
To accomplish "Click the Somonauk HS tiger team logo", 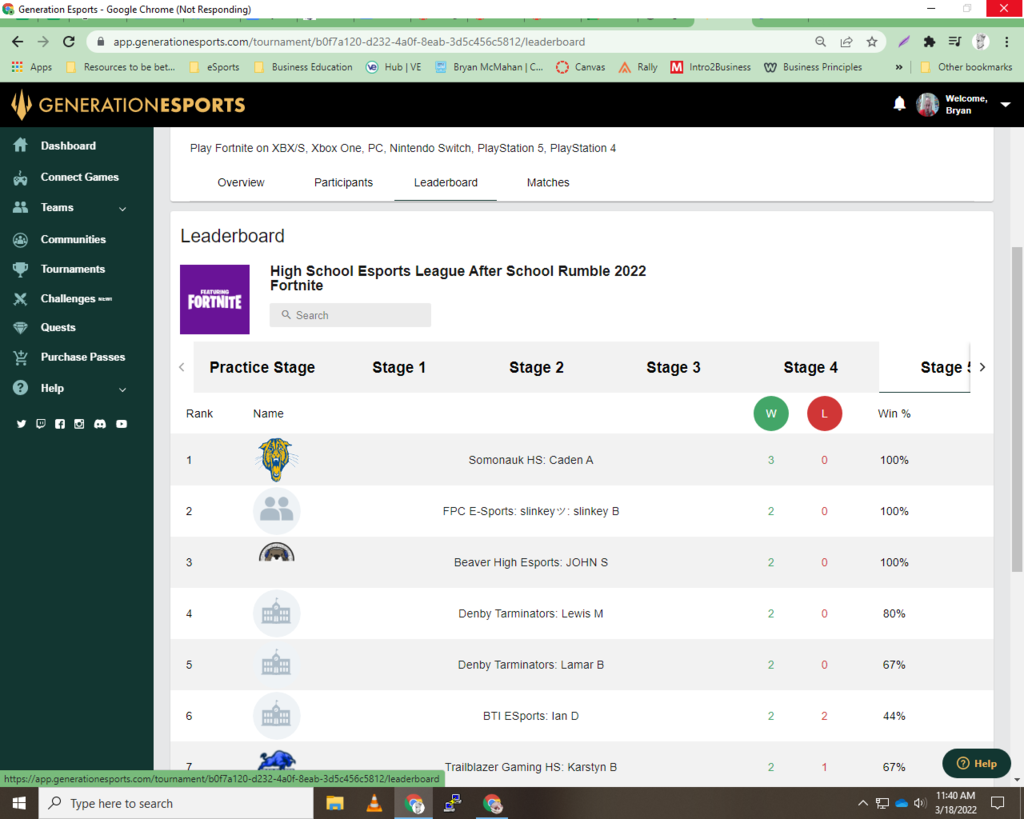I will pos(276,460).
